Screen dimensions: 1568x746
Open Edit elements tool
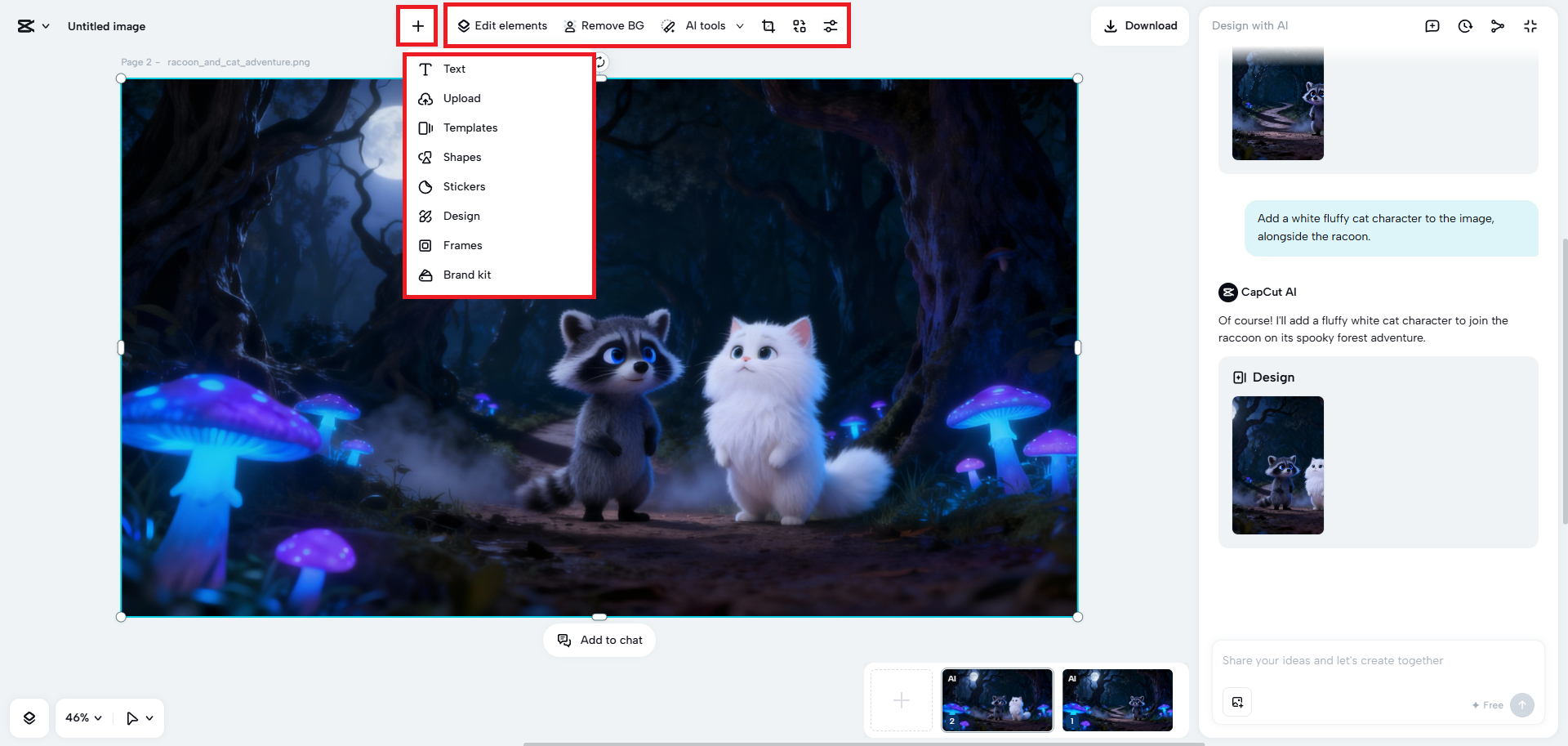click(502, 26)
